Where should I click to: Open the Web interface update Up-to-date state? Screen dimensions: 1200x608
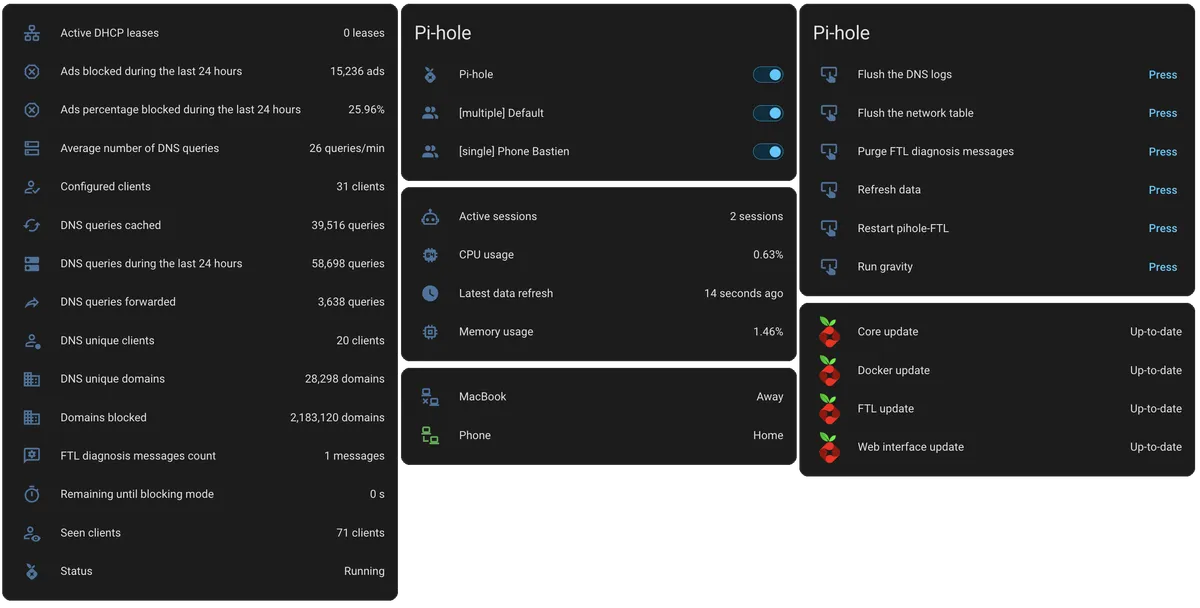pos(1156,447)
